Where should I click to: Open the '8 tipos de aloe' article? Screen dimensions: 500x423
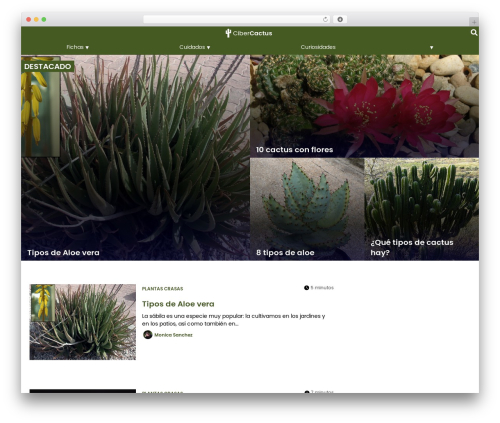(285, 253)
